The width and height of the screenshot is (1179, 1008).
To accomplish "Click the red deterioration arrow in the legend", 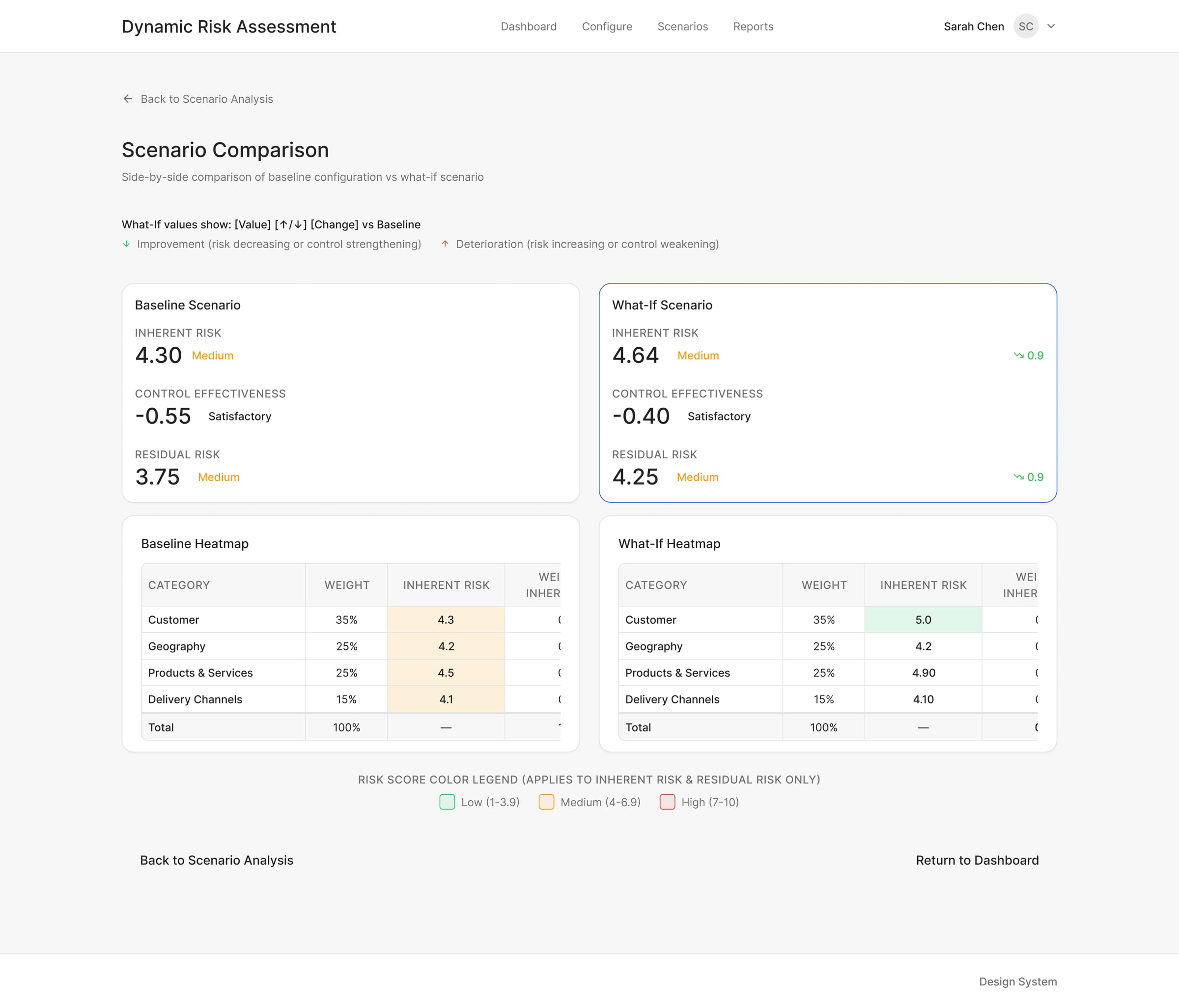I will tap(445, 244).
